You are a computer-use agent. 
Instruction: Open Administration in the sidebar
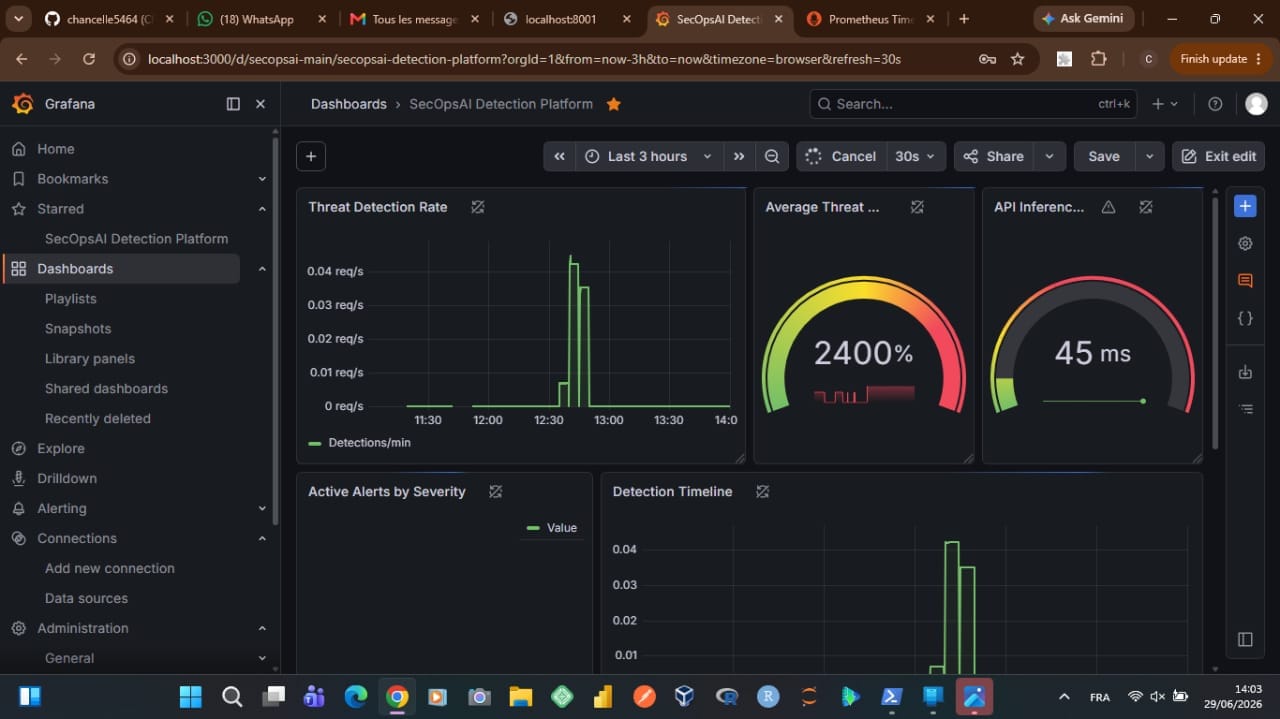(x=83, y=629)
